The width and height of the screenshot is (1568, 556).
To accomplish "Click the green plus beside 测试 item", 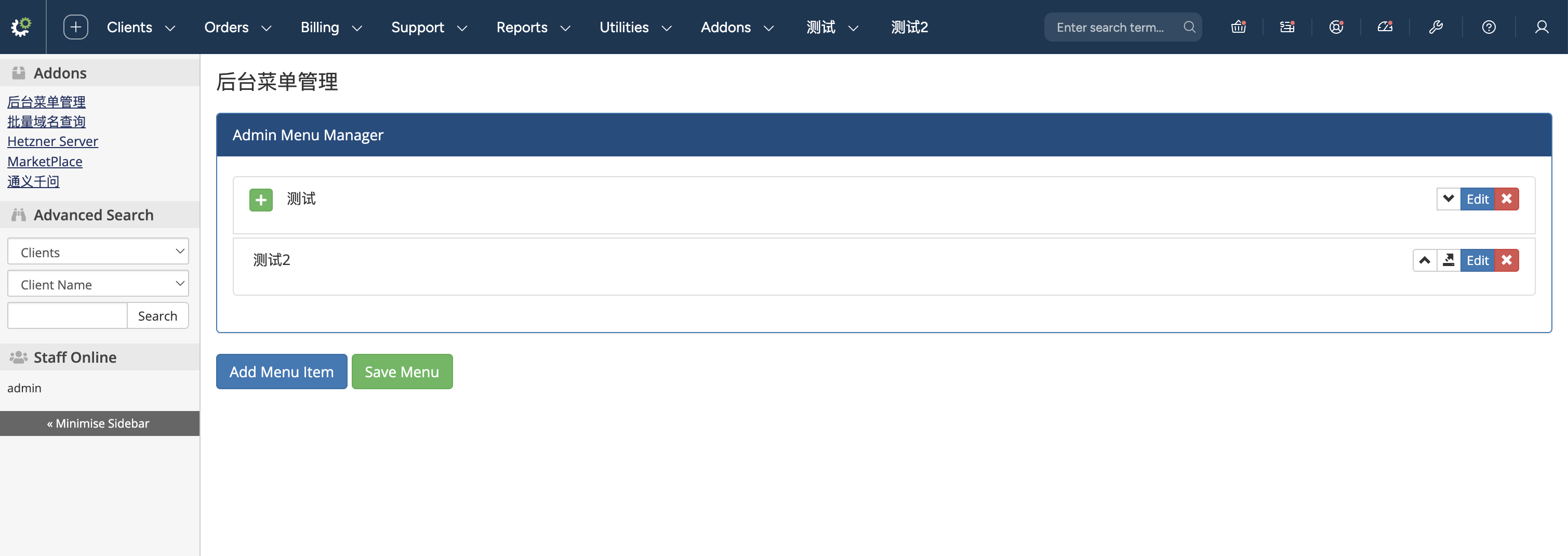I will tap(260, 200).
